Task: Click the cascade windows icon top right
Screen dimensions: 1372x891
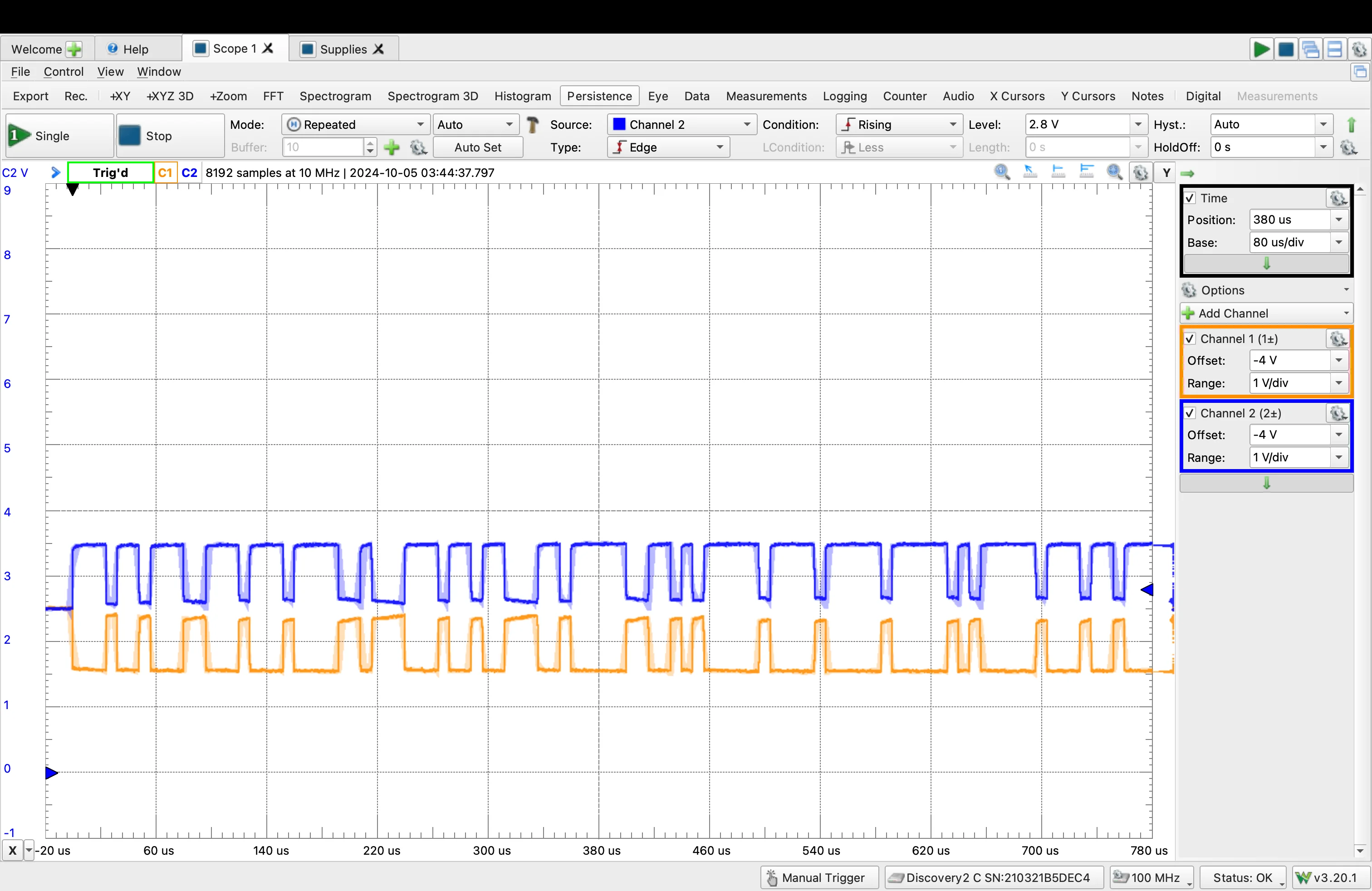Action: click(1310, 49)
